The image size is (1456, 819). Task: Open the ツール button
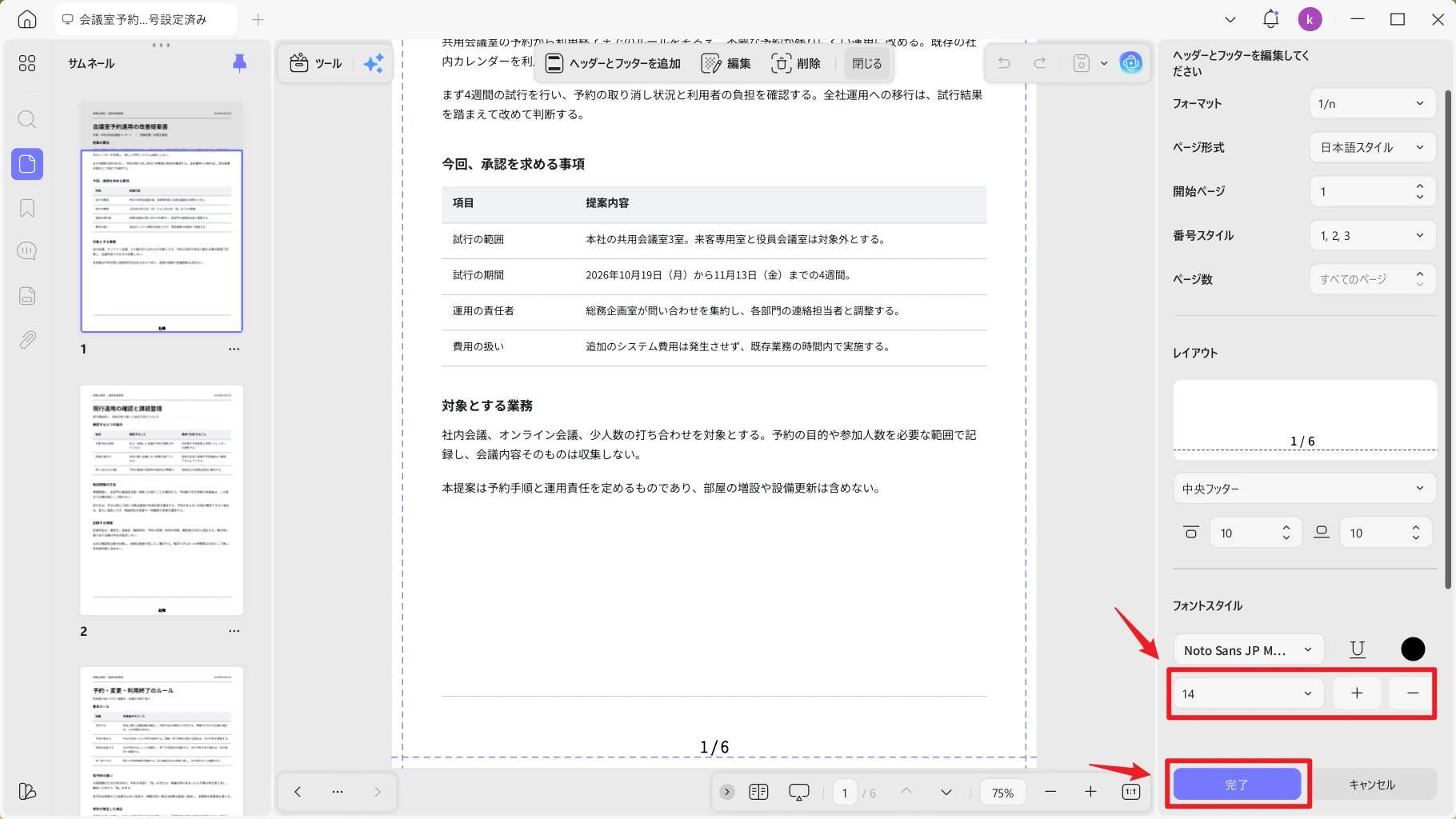pos(316,63)
